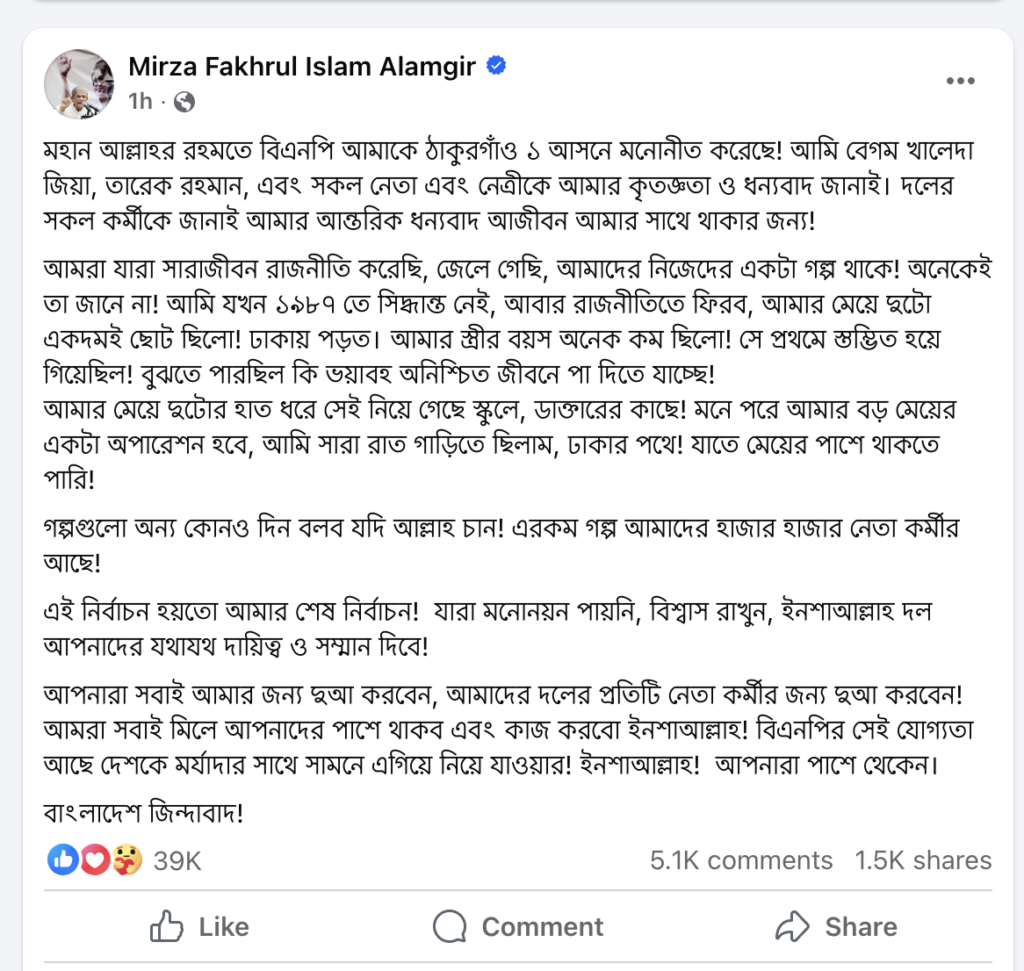Click the blue thumbs-up reaction emoji
This screenshot has width=1024, height=971.
point(63,859)
